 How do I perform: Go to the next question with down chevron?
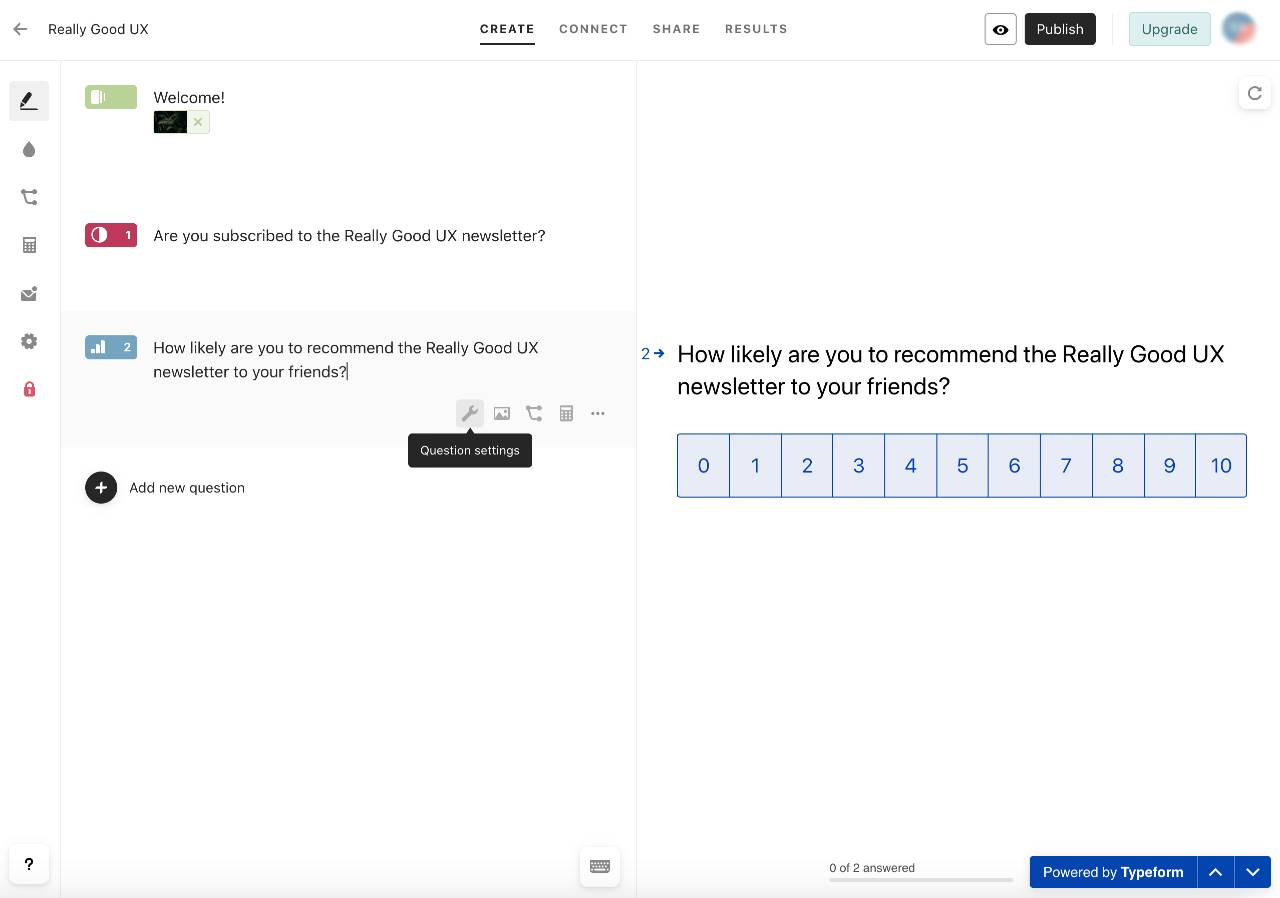pyautogui.click(x=1252, y=872)
